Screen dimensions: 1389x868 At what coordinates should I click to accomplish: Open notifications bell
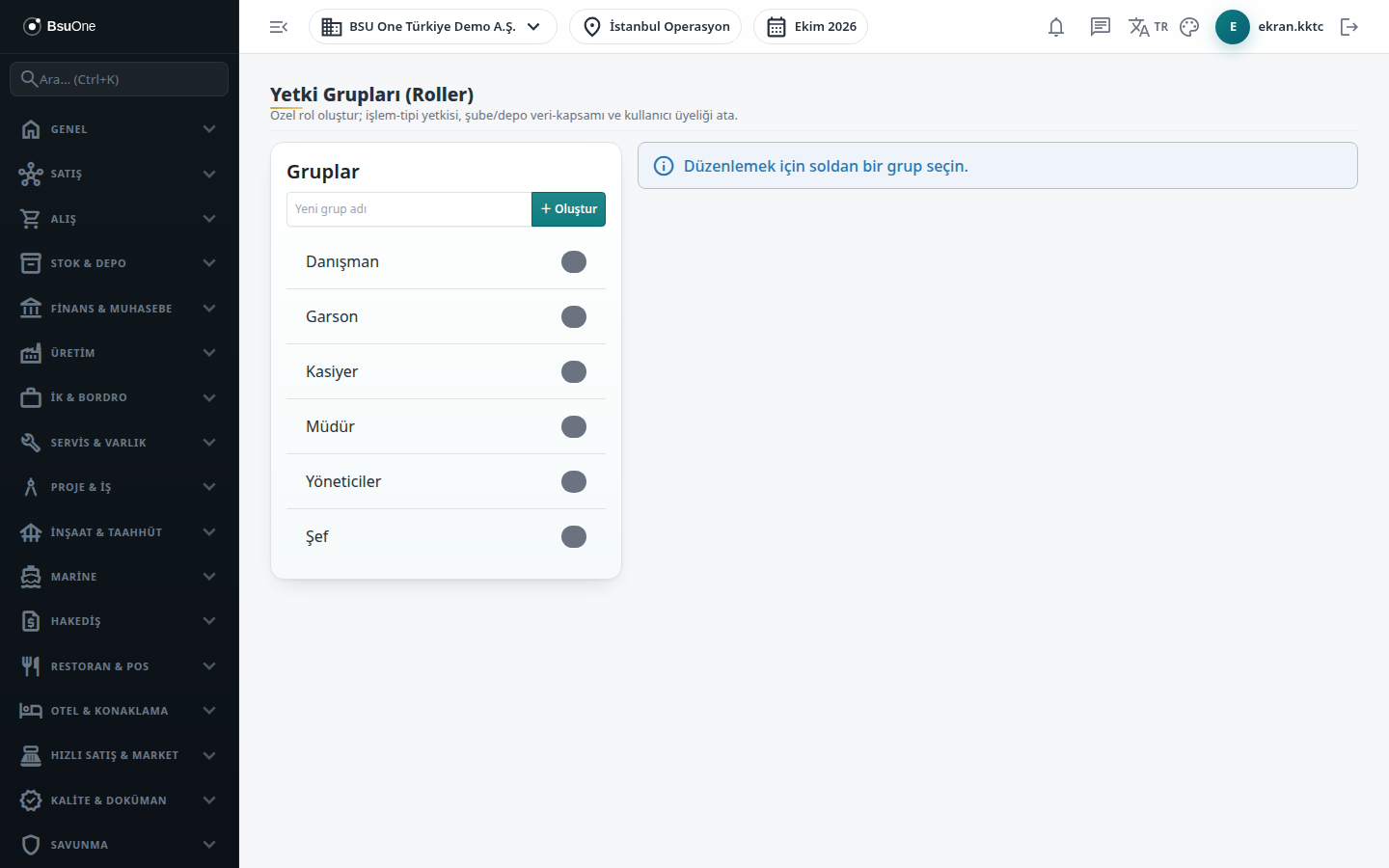tap(1056, 27)
